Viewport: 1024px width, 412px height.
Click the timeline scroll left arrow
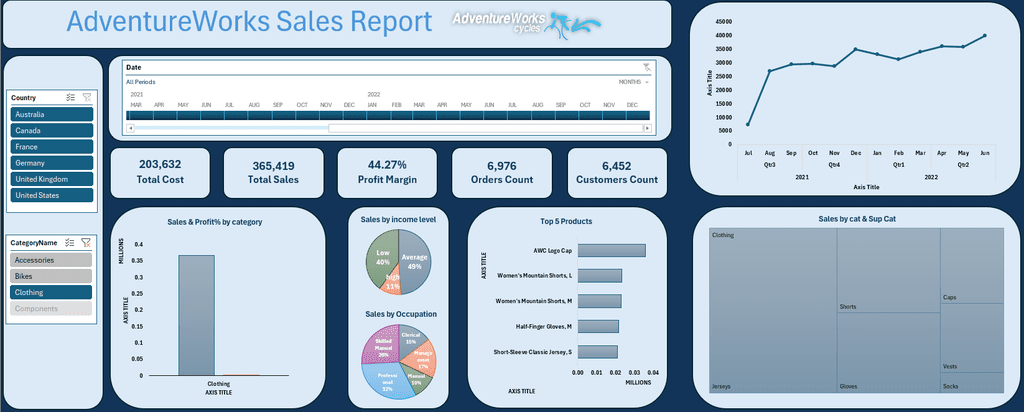(x=130, y=128)
